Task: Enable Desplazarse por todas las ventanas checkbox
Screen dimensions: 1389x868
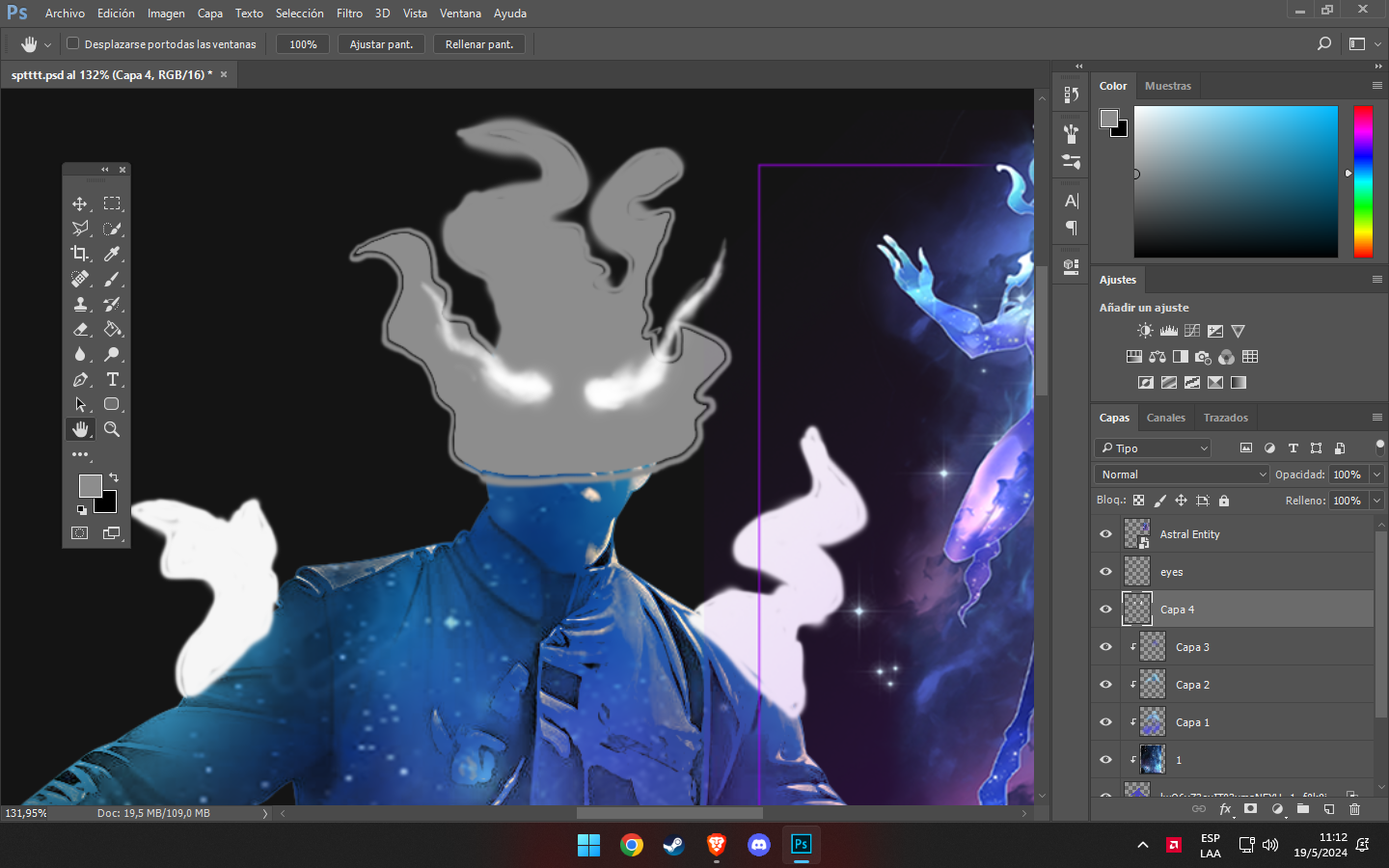Action: pos(72,43)
